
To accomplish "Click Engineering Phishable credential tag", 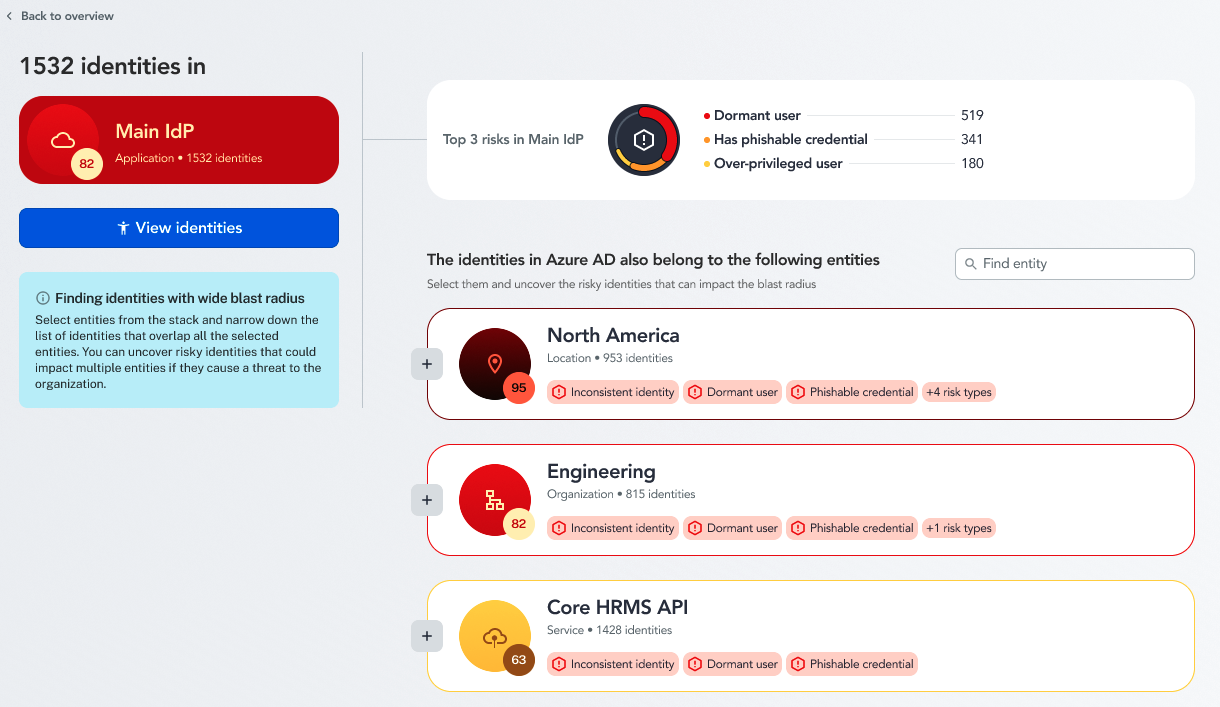I will coord(853,528).
